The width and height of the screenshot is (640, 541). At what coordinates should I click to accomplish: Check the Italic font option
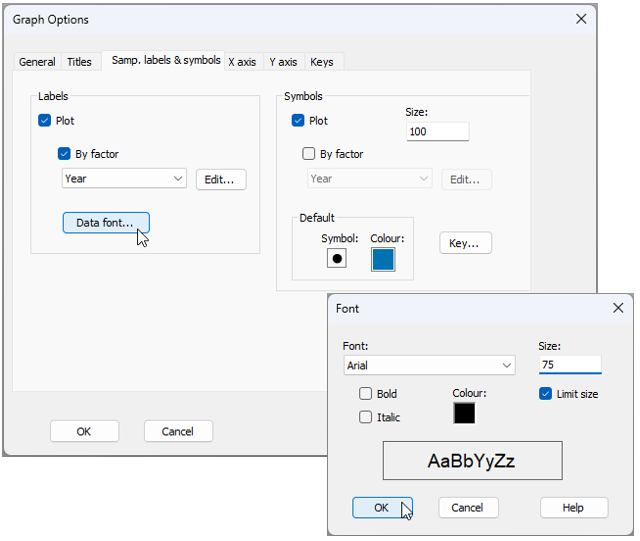coord(366,417)
